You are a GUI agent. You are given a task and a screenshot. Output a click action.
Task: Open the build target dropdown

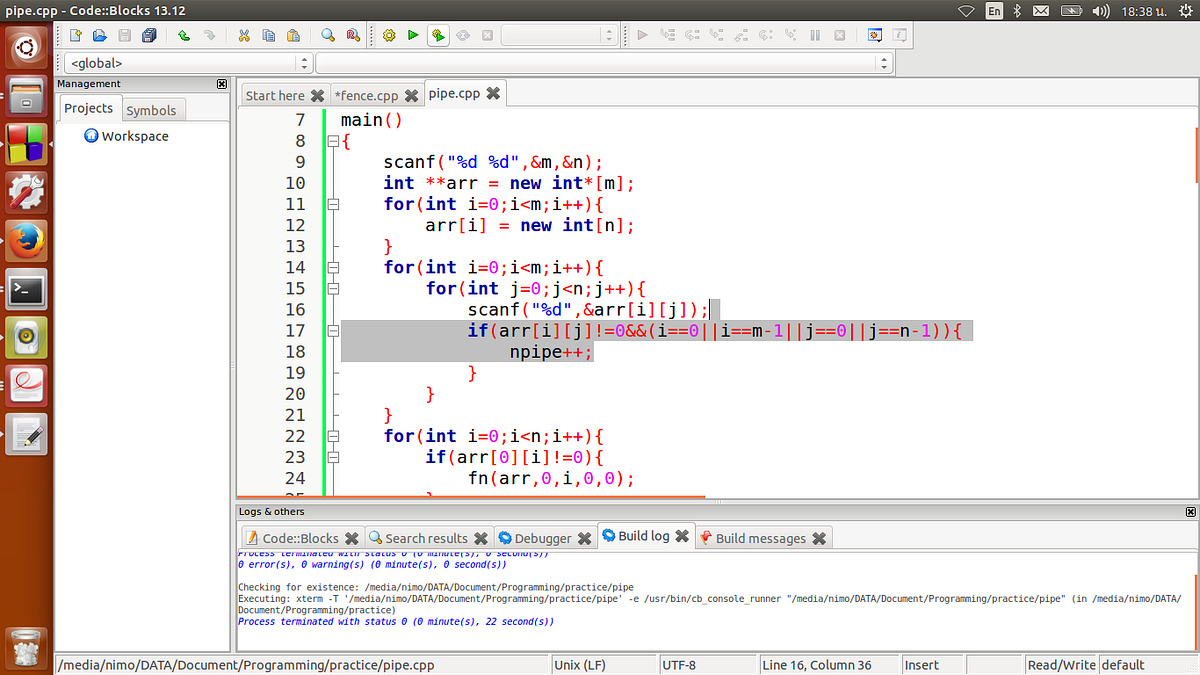pos(609,35)
